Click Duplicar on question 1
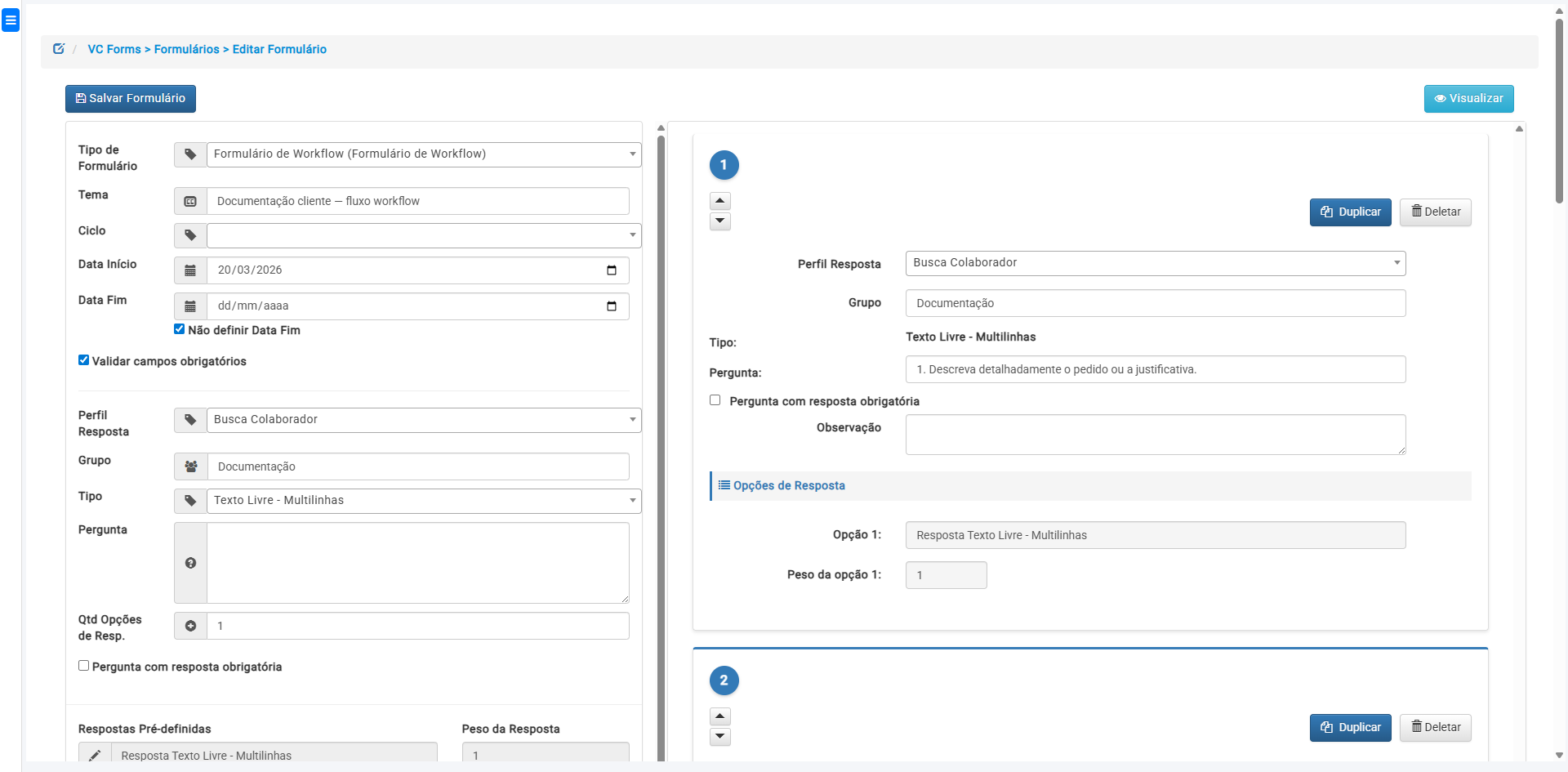Screen dimensions: 1568x772 (1350, 212)
